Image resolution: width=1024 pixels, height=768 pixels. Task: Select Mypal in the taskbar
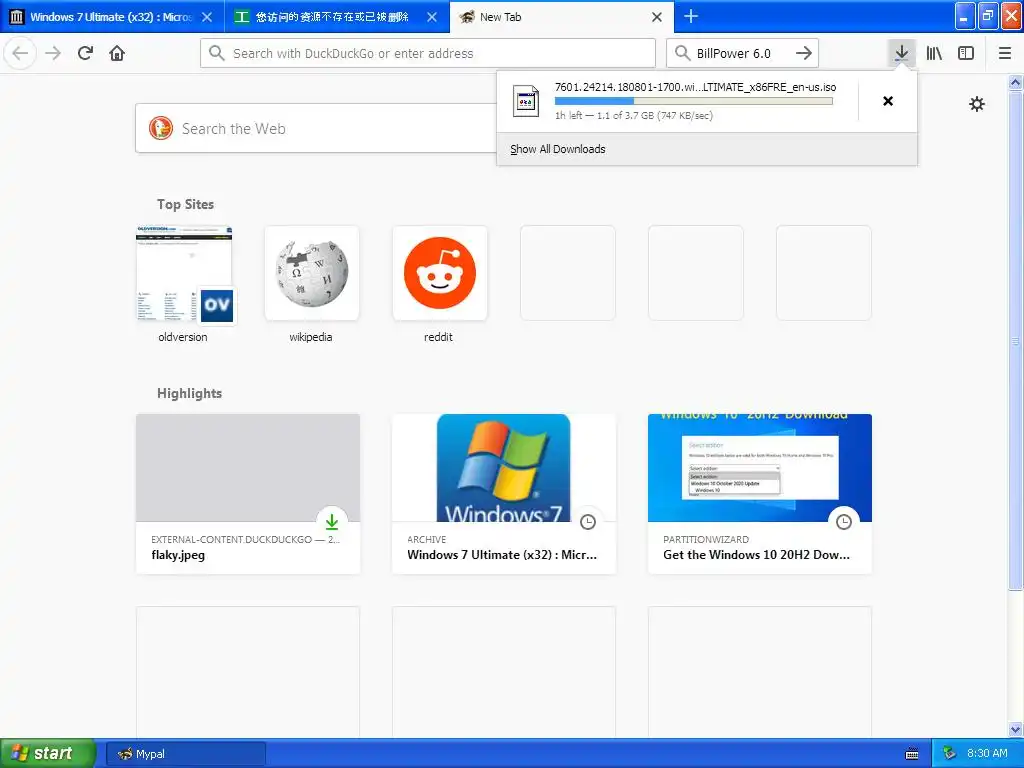[185, 754]
